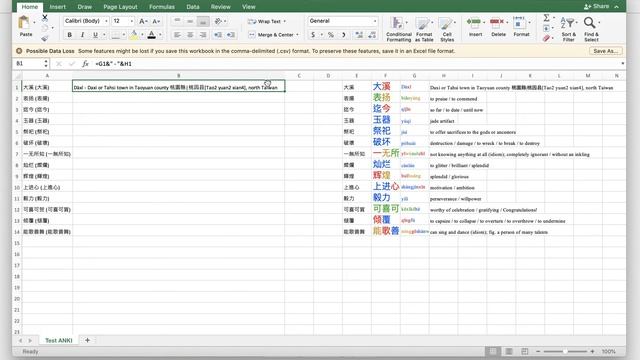Click the fx insert function icon

pyautogui.click(x=85, y=64)
